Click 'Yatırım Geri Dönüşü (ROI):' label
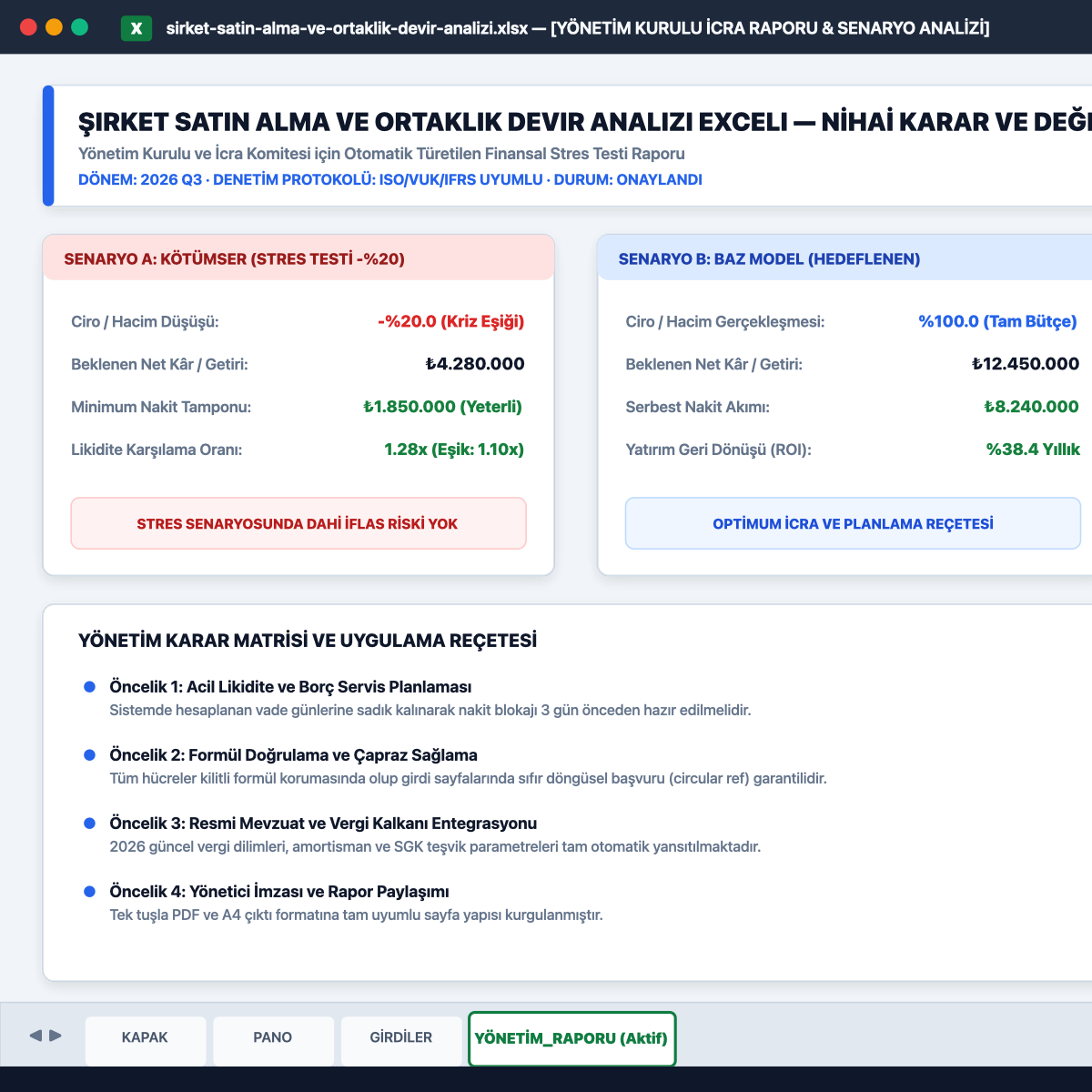Screen dimensions: 1092x1092 [718, 450]
